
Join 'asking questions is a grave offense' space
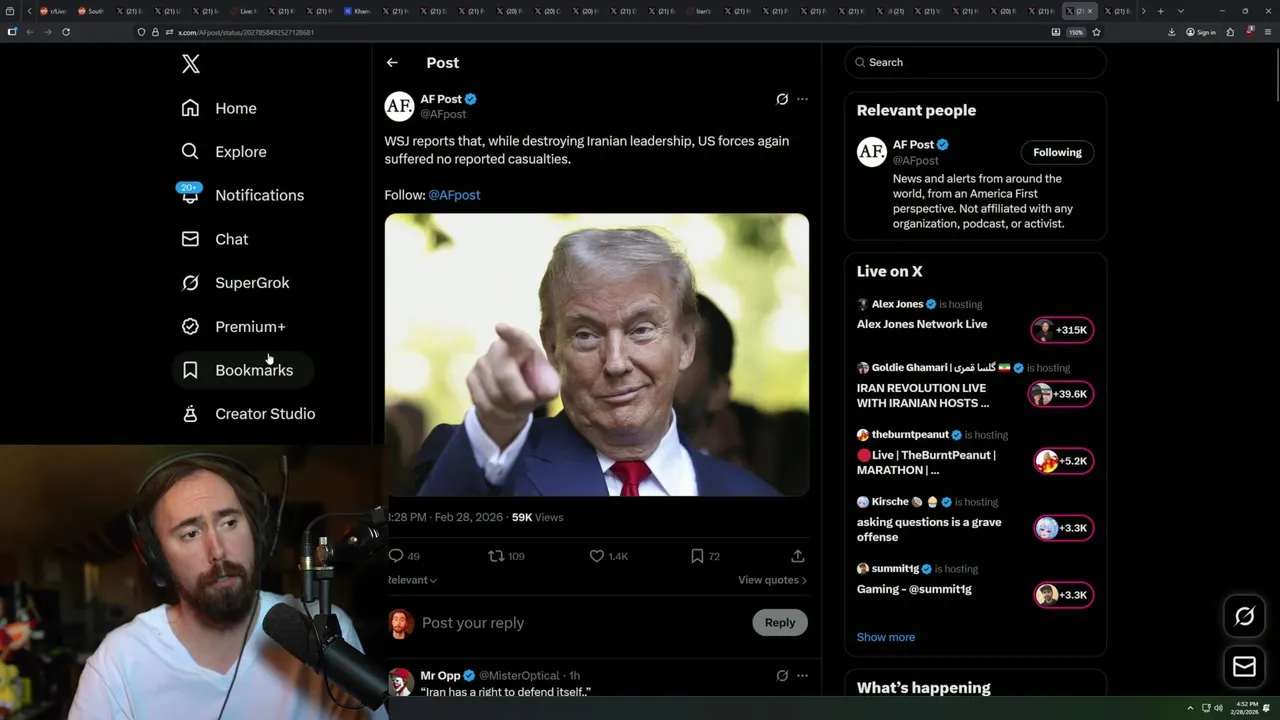[x=929, y=529]
